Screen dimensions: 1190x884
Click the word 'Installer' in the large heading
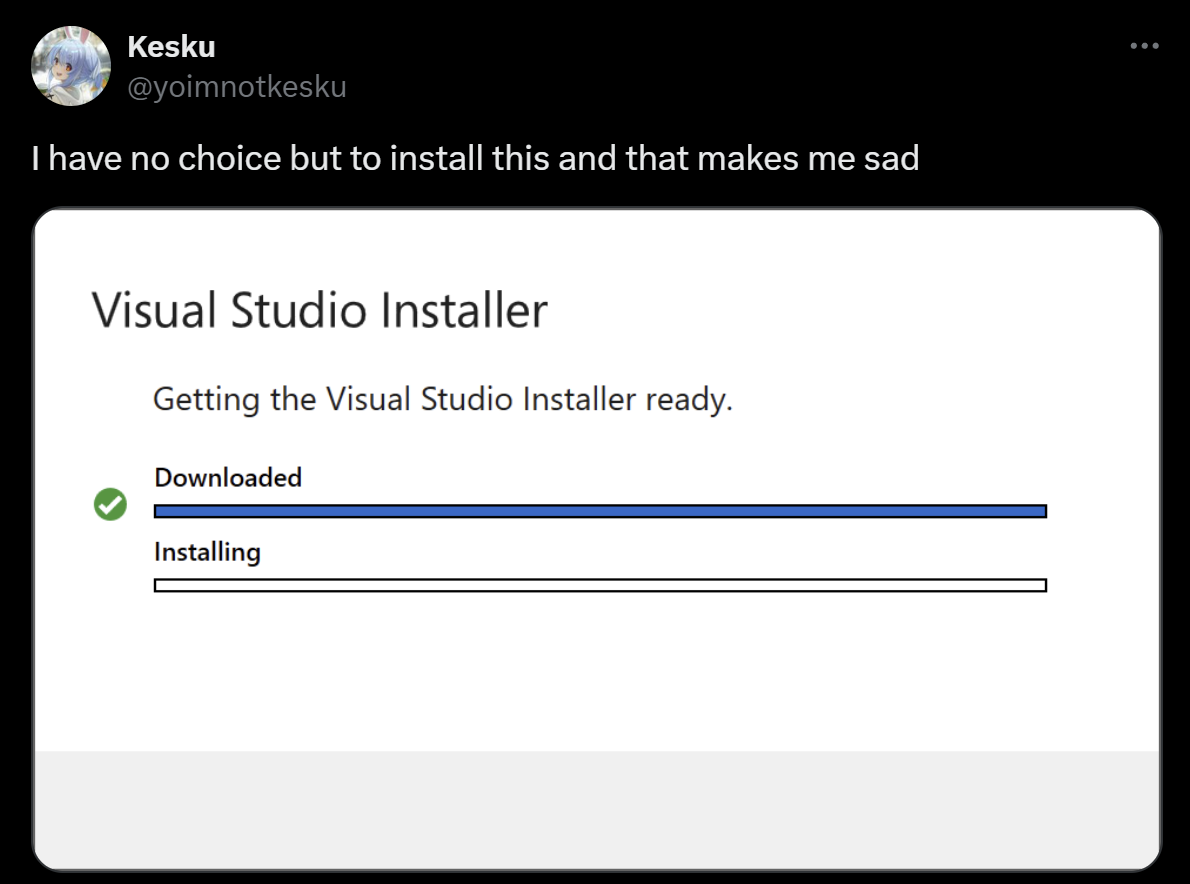(x=464, y=310)
